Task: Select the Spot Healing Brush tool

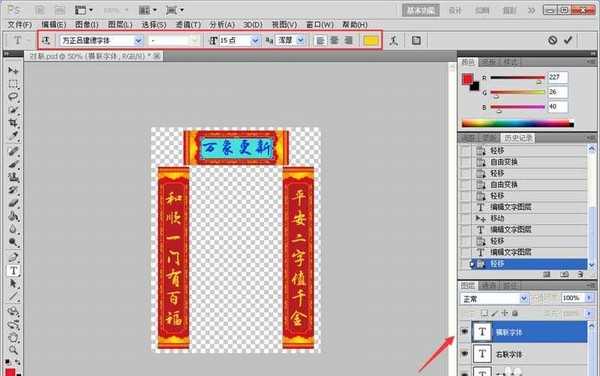Action: [x=13, y=151]
